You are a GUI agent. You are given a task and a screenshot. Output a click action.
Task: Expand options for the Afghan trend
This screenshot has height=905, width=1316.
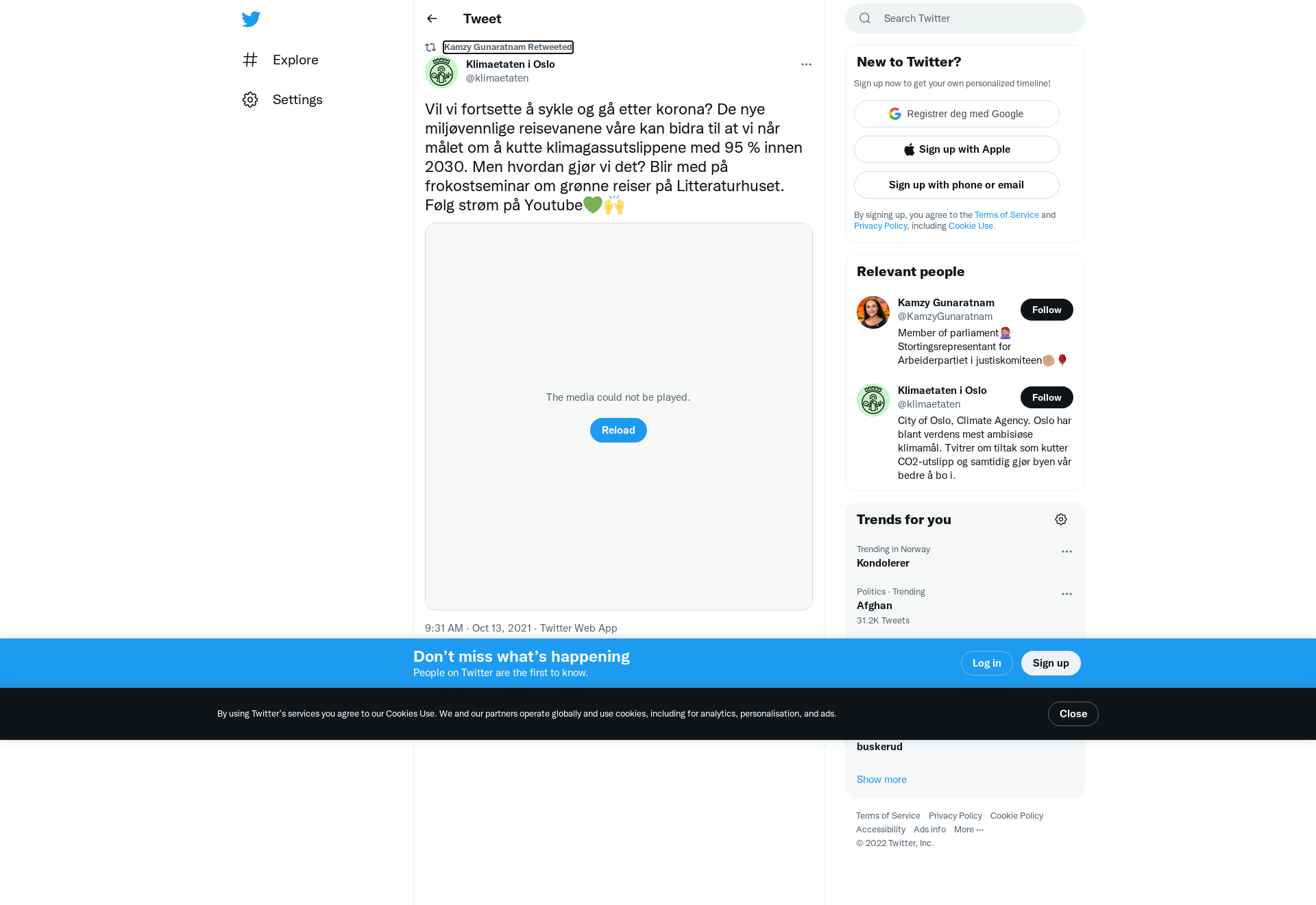tap(1067, 594)
